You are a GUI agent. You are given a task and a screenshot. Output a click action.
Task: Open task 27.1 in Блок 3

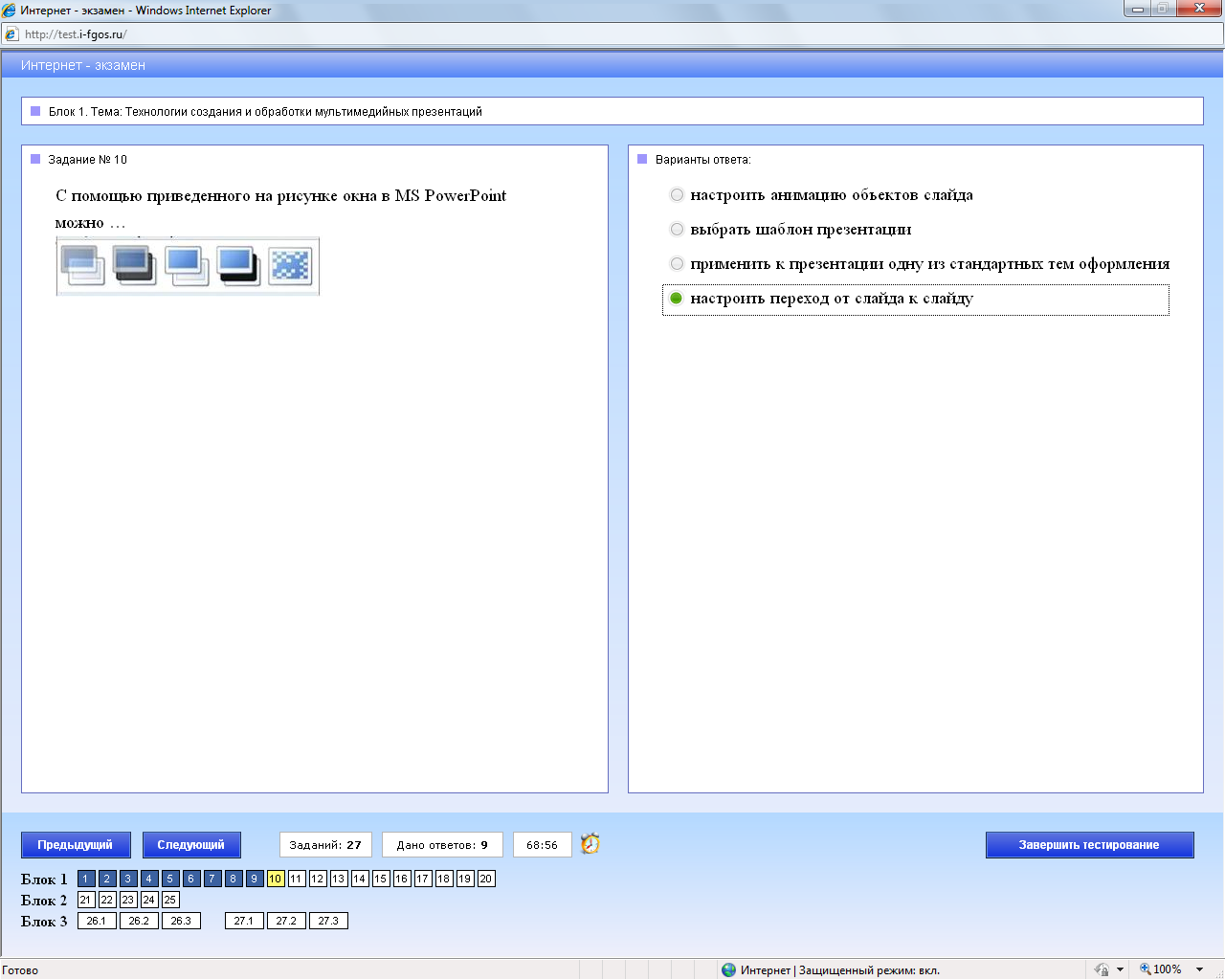(x=244, y=921)
